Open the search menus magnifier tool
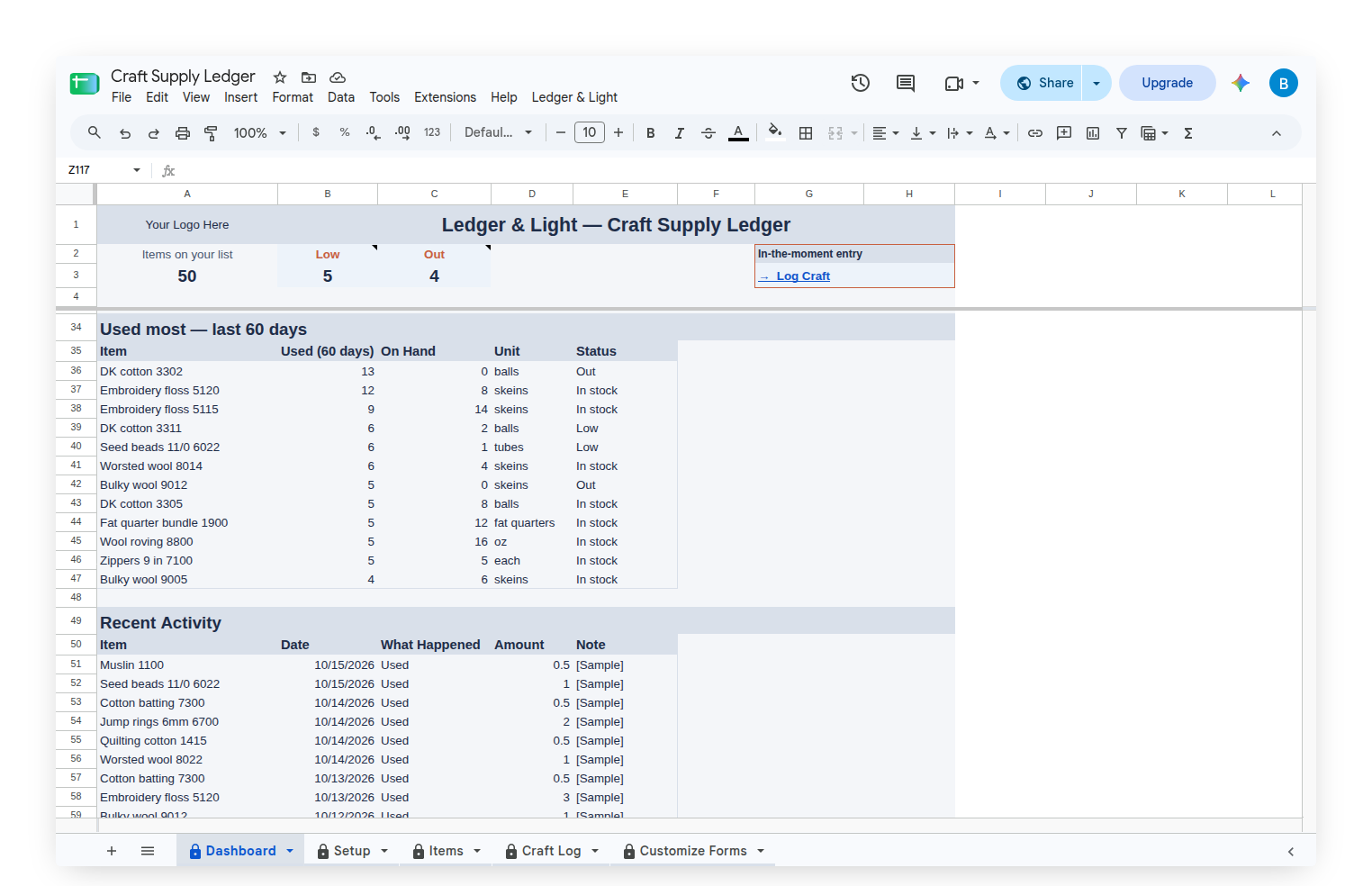Viewport: 1372px width, 886px height. tap(94, 133)
